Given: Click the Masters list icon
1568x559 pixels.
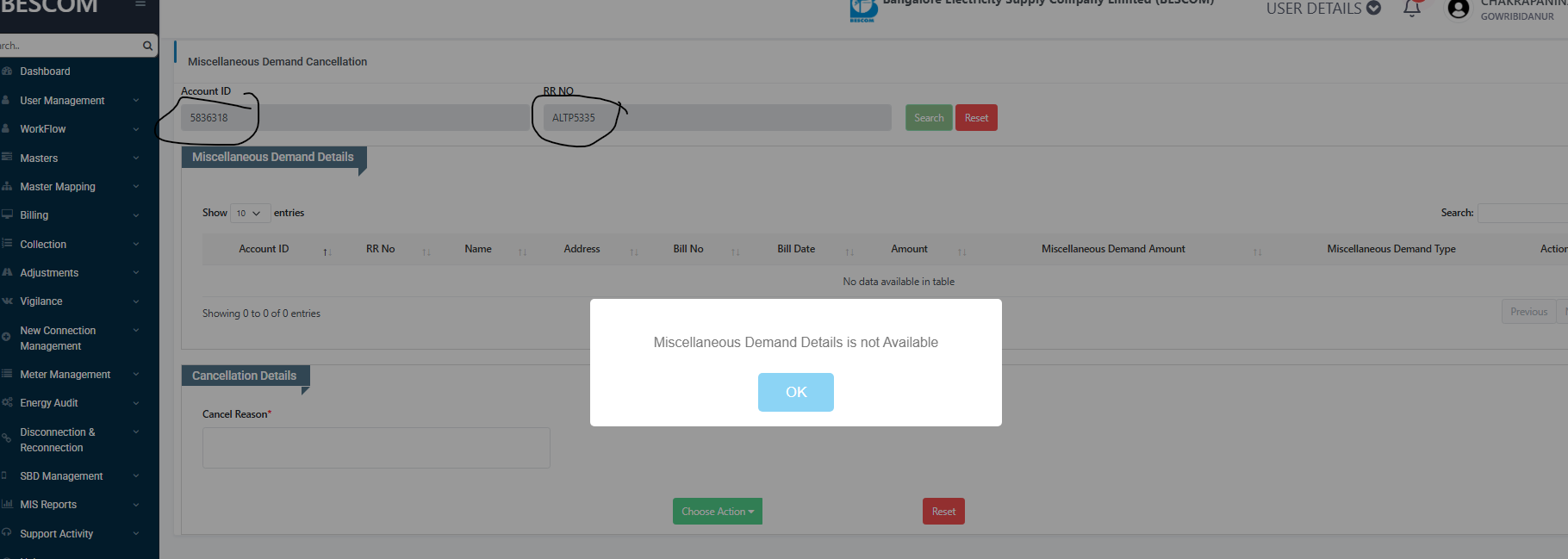Looking at the screenshot, I should [x=6, y=157].
